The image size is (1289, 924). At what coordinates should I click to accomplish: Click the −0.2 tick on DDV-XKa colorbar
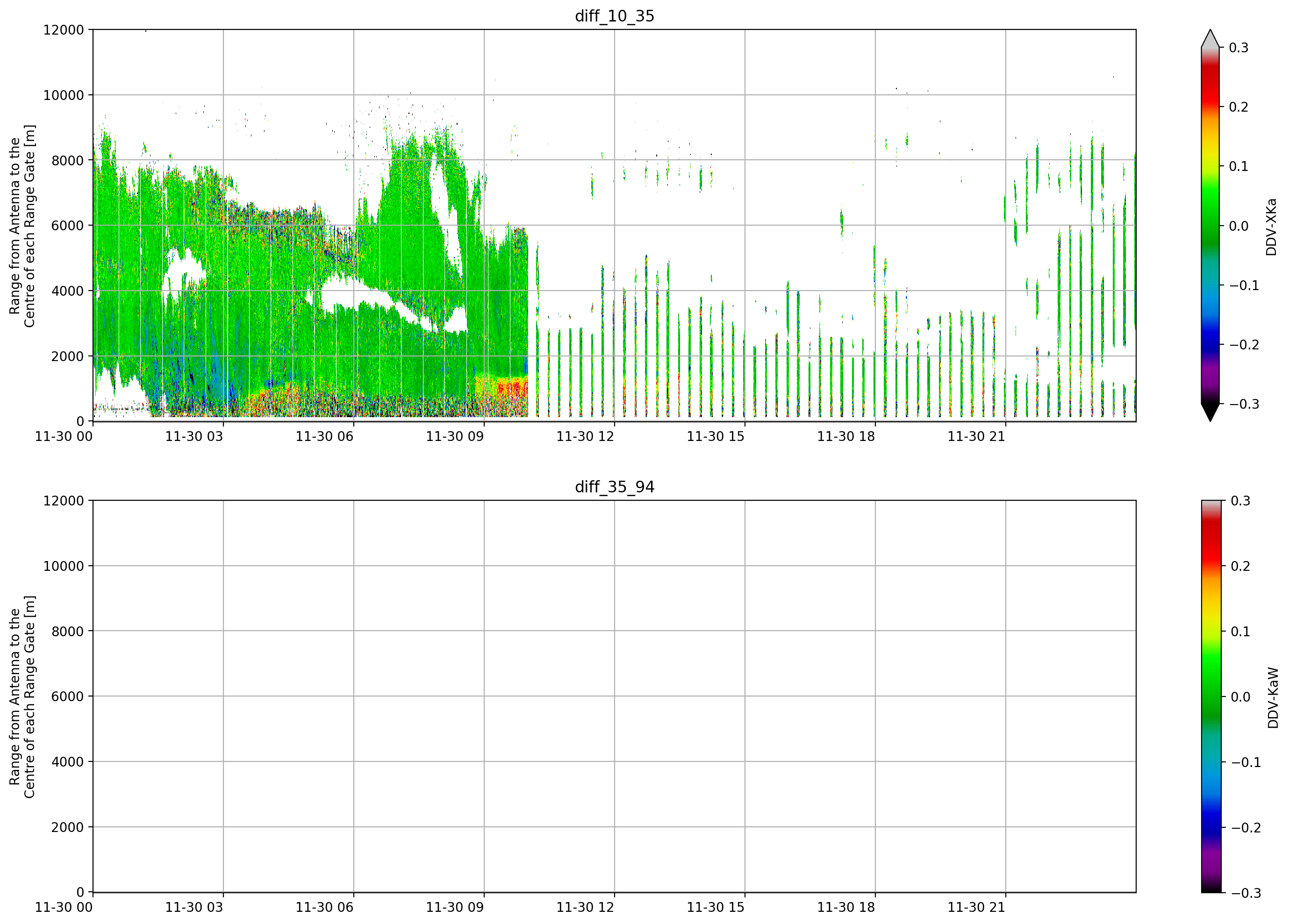pyautogui.click(x=1244, y=345)
